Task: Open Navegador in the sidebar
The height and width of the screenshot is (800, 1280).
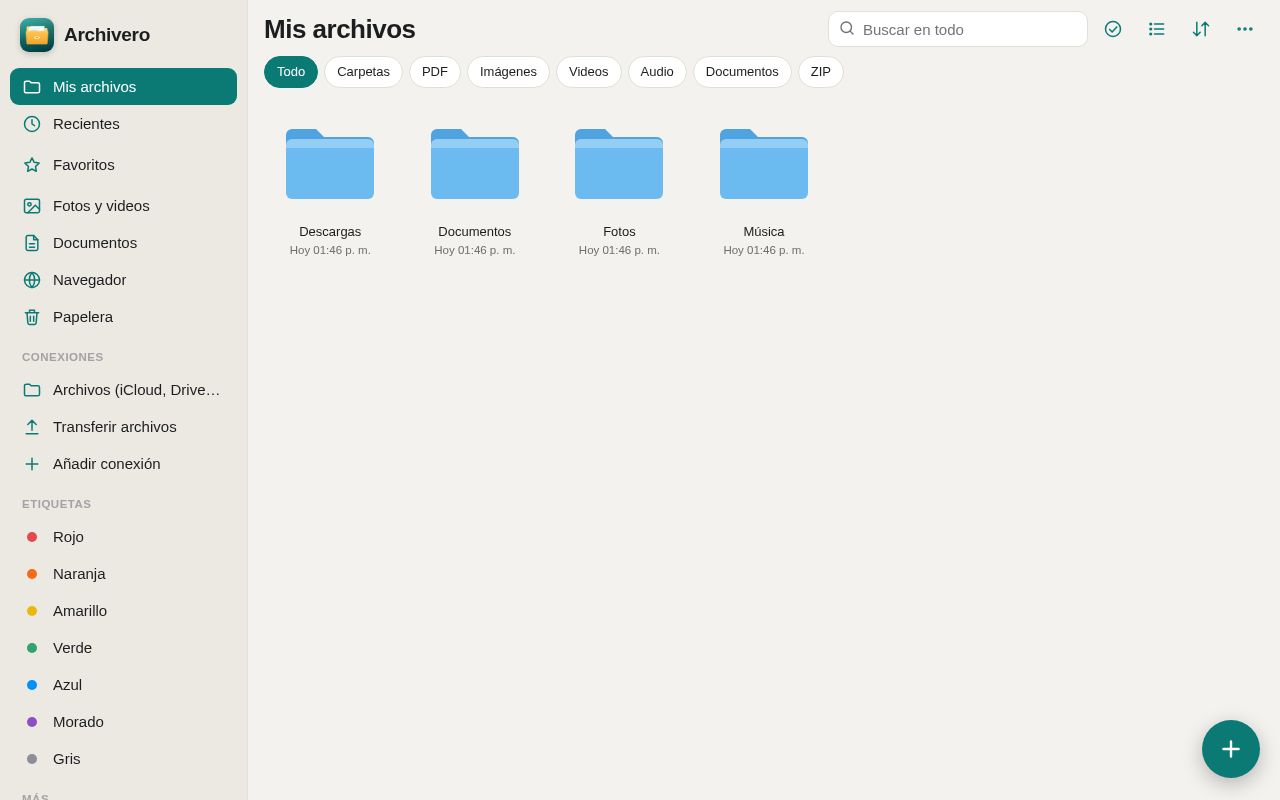Action: pos(123,280)
